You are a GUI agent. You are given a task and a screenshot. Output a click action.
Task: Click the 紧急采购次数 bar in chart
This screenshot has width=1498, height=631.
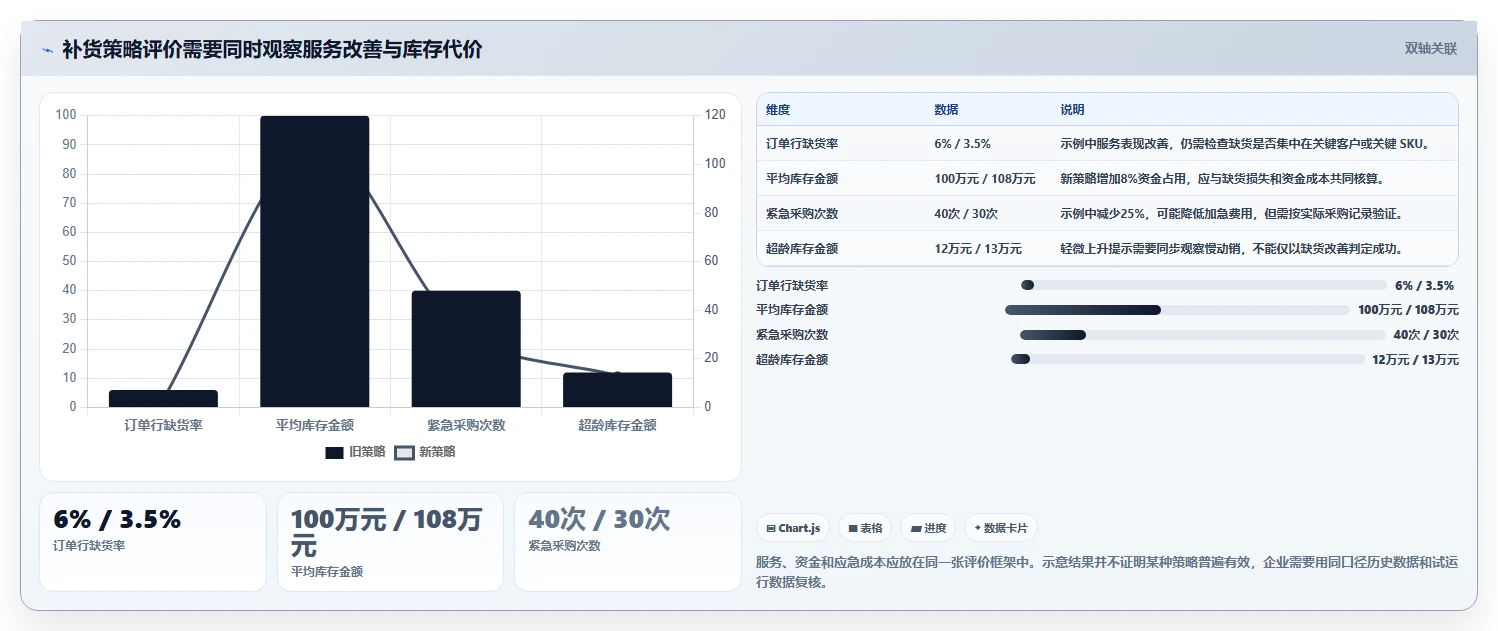[x=466, y=349]
